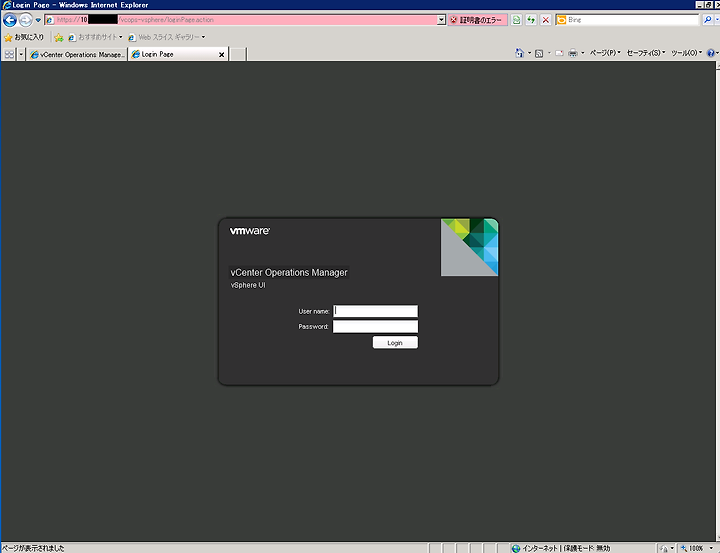
Task: Open the Favorites (お気に入り) star button
Action: 23,37
